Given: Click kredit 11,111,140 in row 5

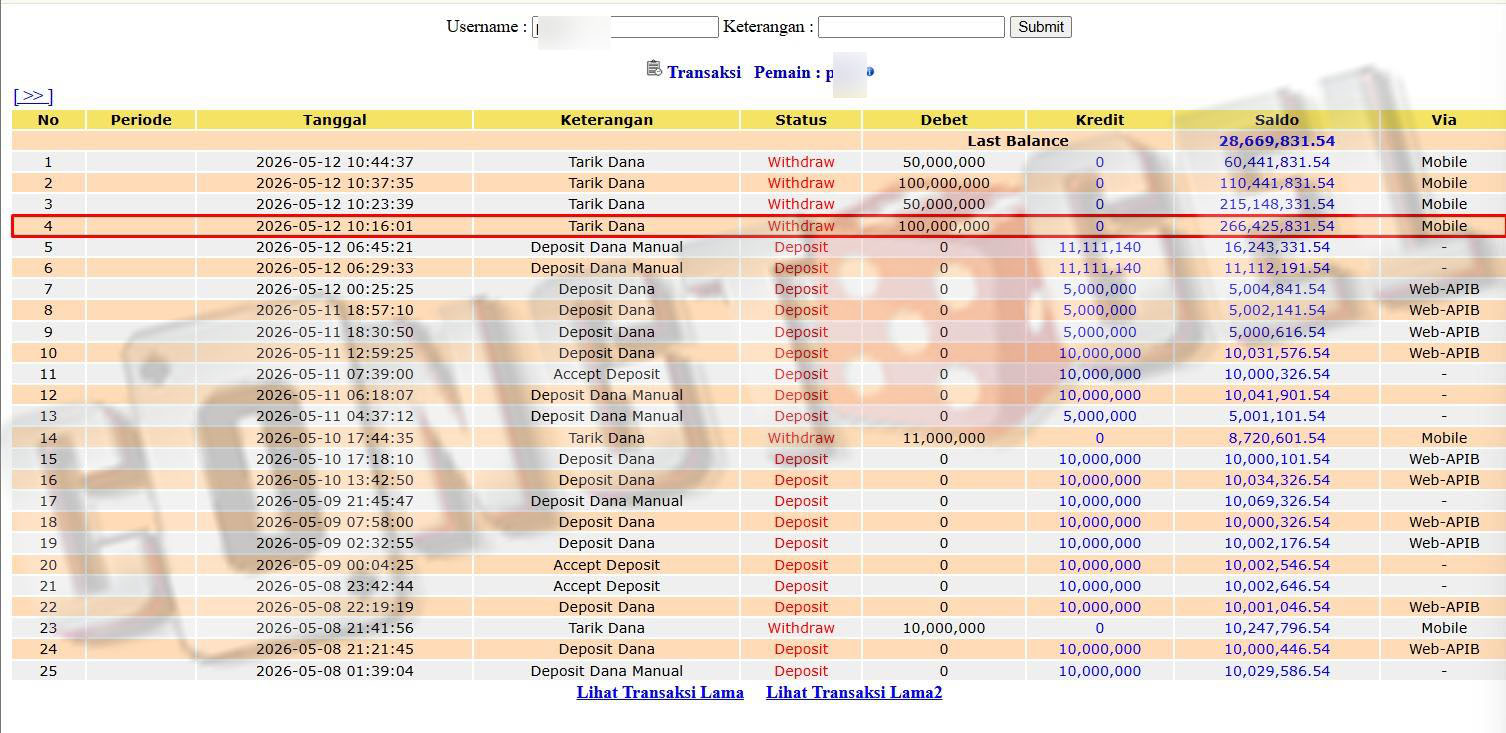Looking at the screenshot, I should point(1100,247).
